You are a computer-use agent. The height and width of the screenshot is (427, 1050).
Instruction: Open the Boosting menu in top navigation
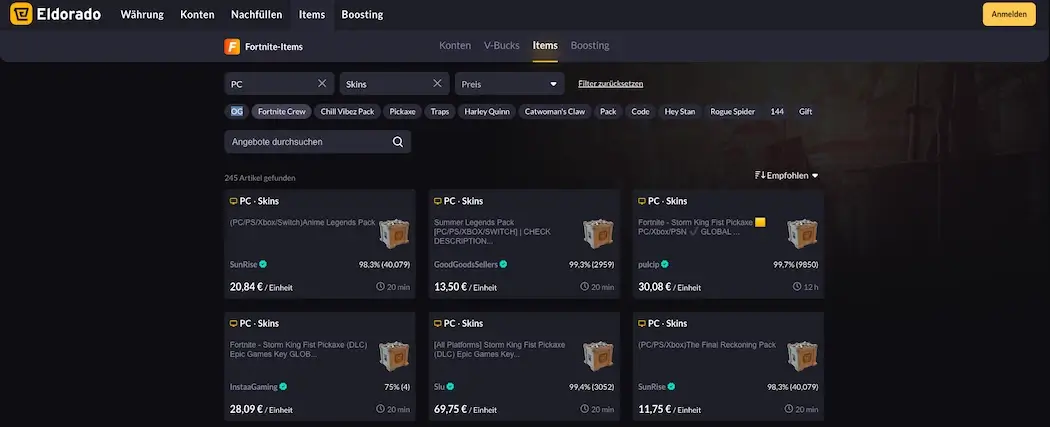(x=361, y=15)
